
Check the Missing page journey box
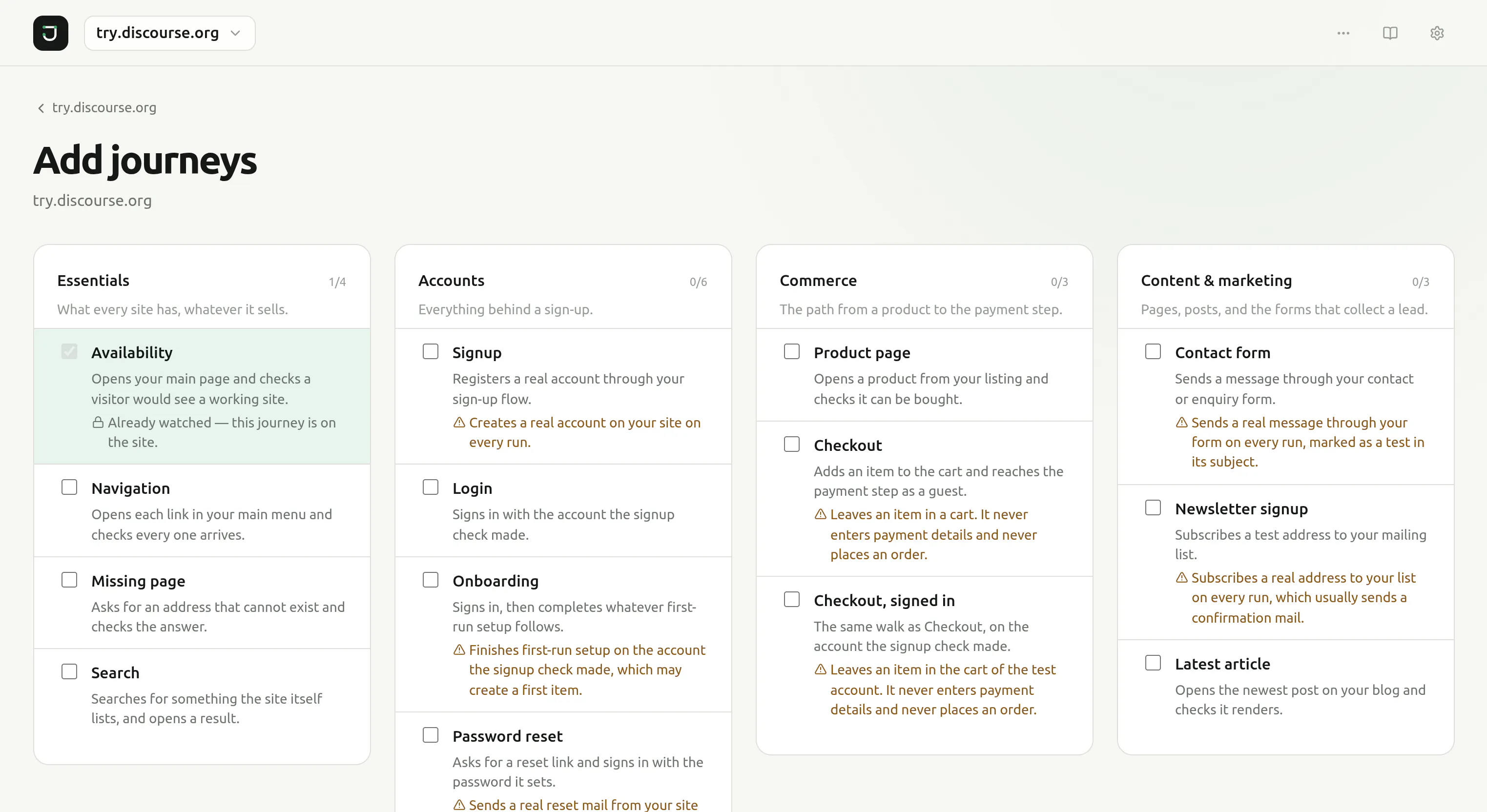tap(69, 579)
